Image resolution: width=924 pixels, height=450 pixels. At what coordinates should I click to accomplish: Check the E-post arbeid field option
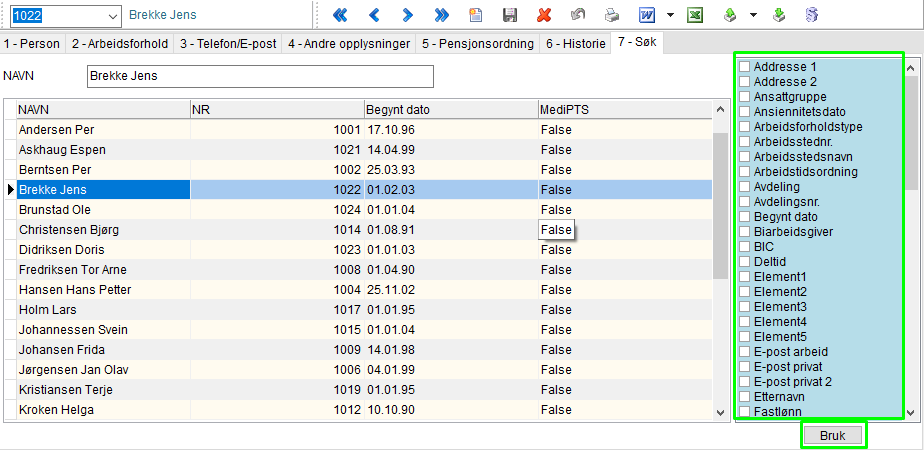point(744,352)
